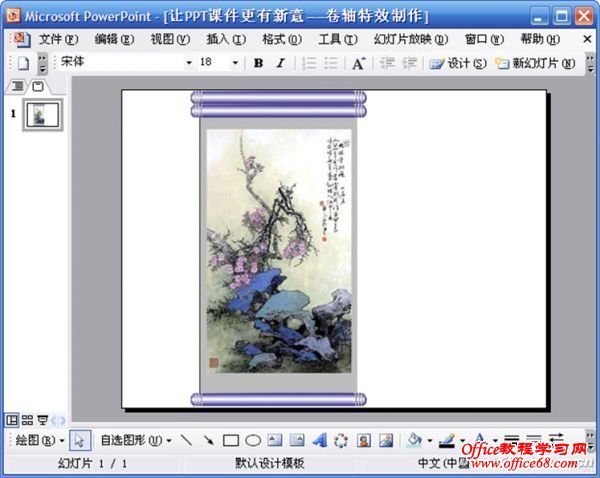This screenshot has height=478, width=600.
Task: Open the font name dropdown 宋体
Action: [x=188, y=63]
